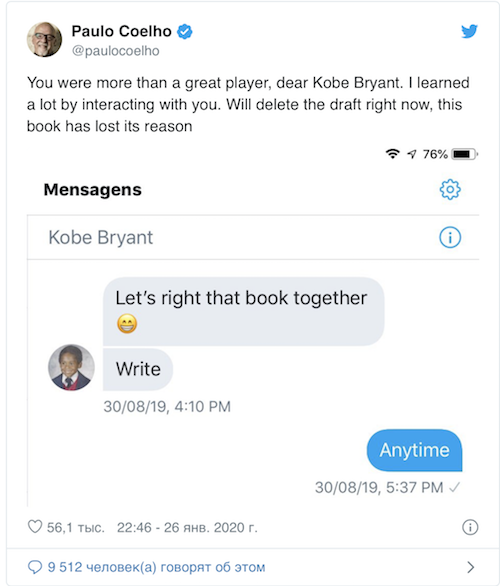500x586 pixels.
Task: Open the tweet info icon beside the date
Action: (x=470, y=527)
